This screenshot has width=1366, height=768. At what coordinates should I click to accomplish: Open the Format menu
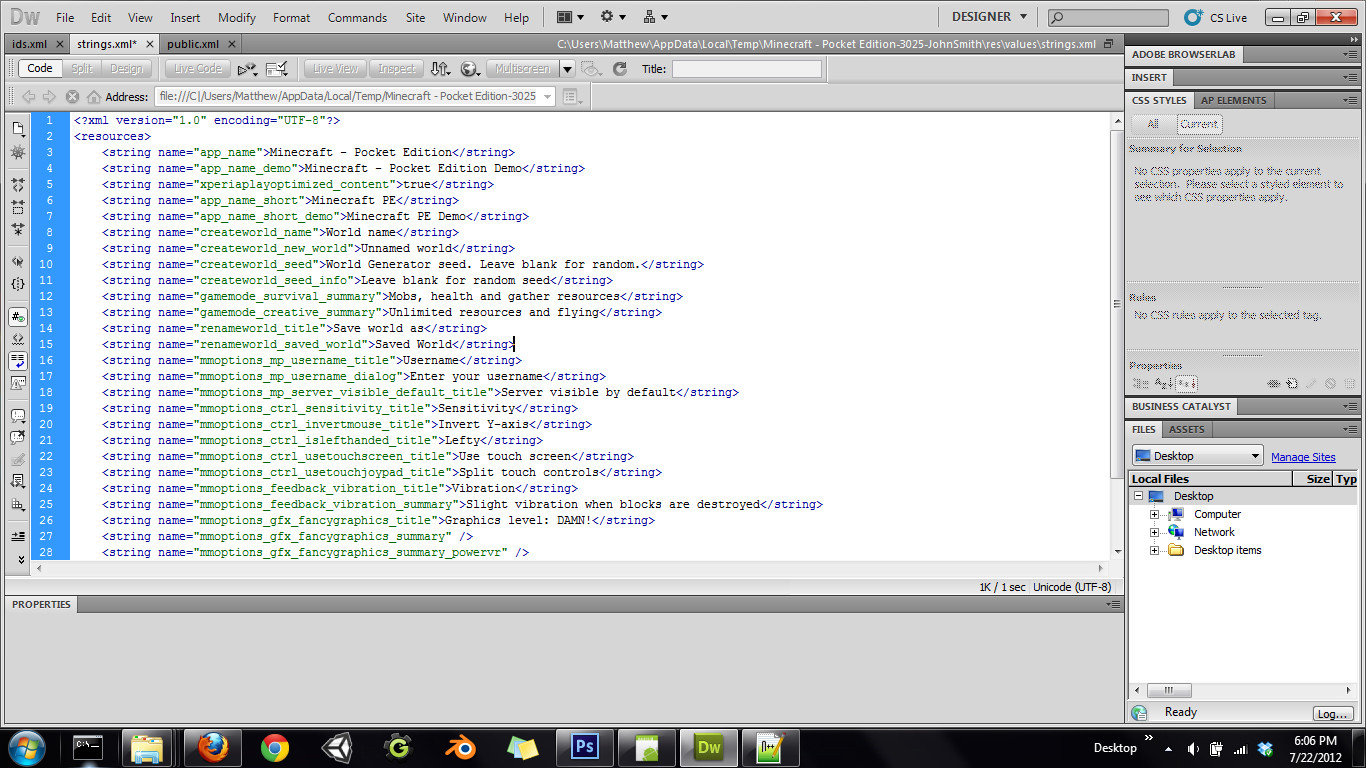291,18
